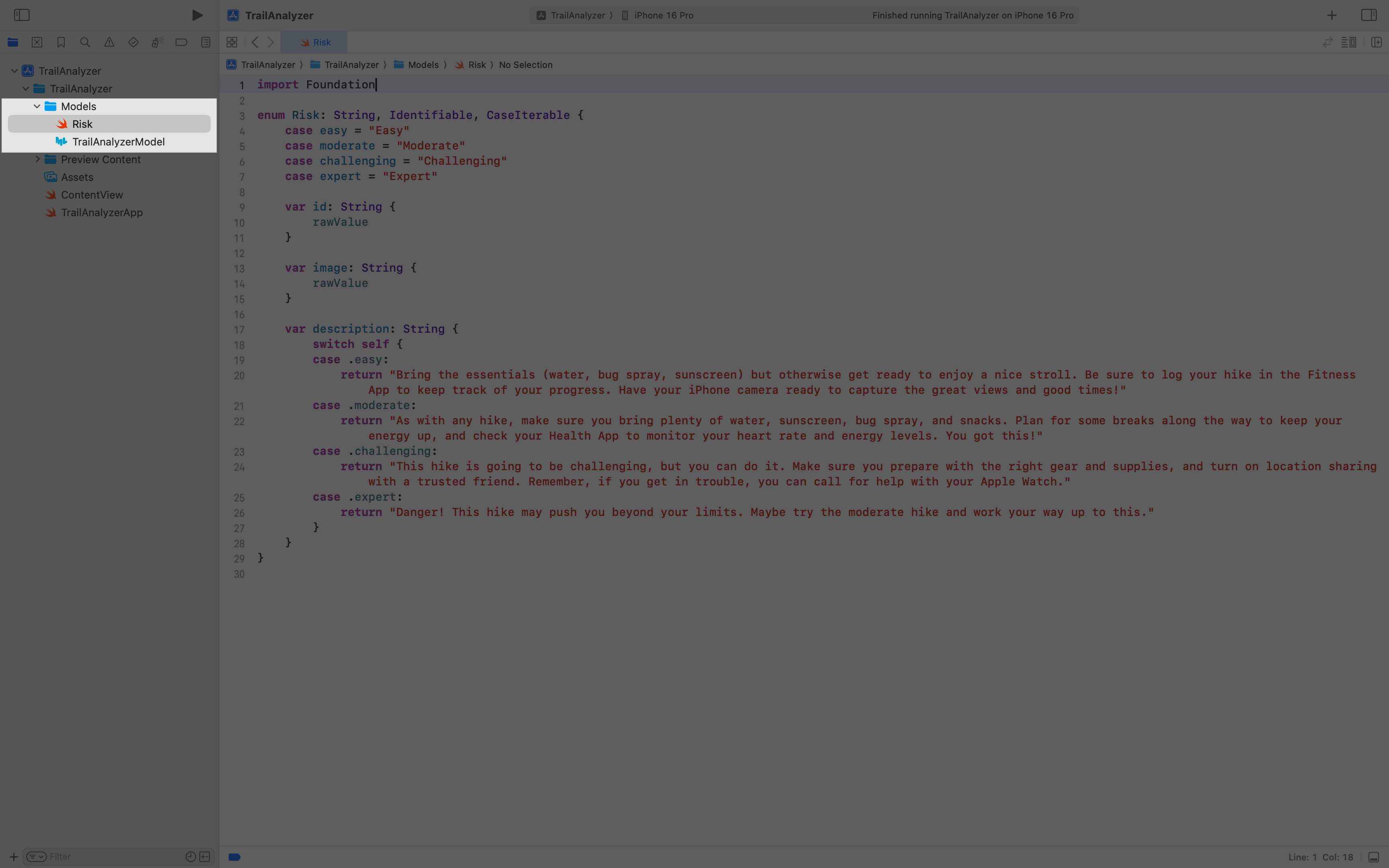Image resolution: width=1389 pixels, height=868 pixels.
Task: Open the Report navigator icon
Action: click(205, 42)
